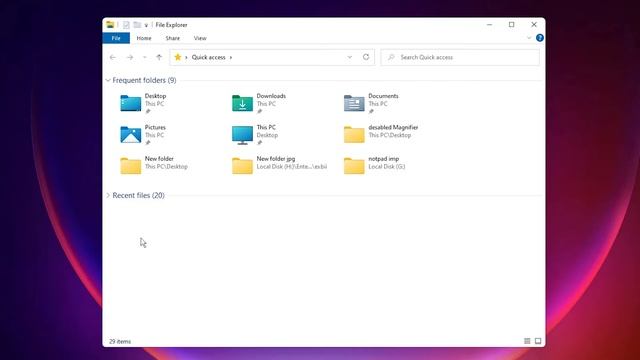Click the Documents folder name label

(383, 96)
